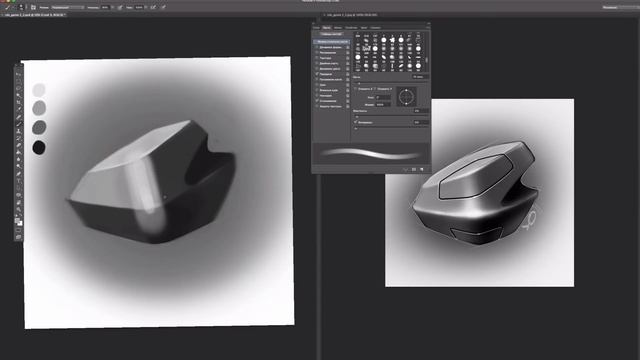Toggle Quick Mask mode in the toolbar
The image size is (640, 360).
[x=18, y=231]
